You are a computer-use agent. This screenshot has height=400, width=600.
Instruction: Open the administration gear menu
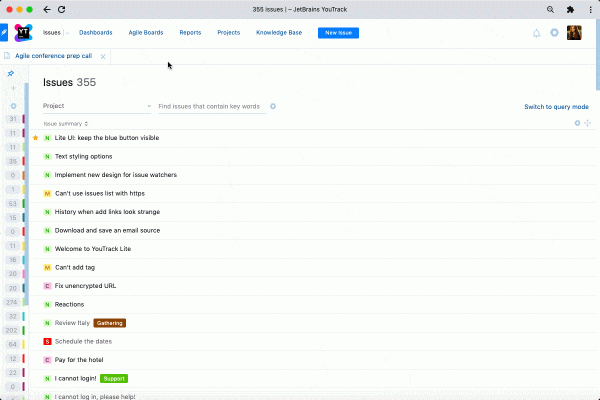[x=554, y=33]
